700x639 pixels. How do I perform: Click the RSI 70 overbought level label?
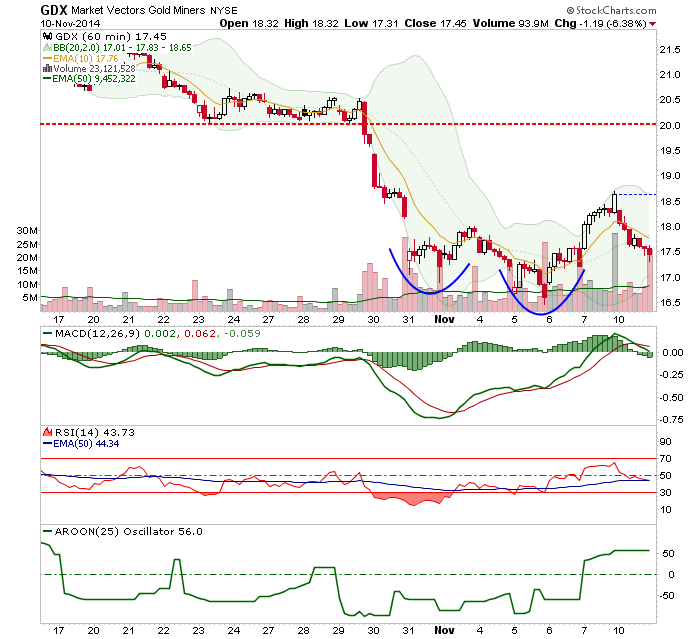(x=666, y=459)
